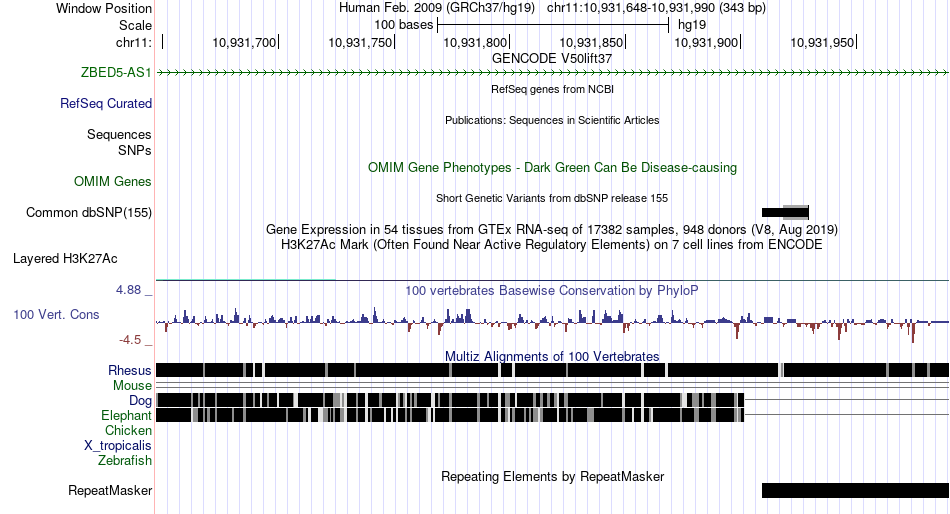
Task: Open the RefSeq Curated track label
Action: pos(106,104)
